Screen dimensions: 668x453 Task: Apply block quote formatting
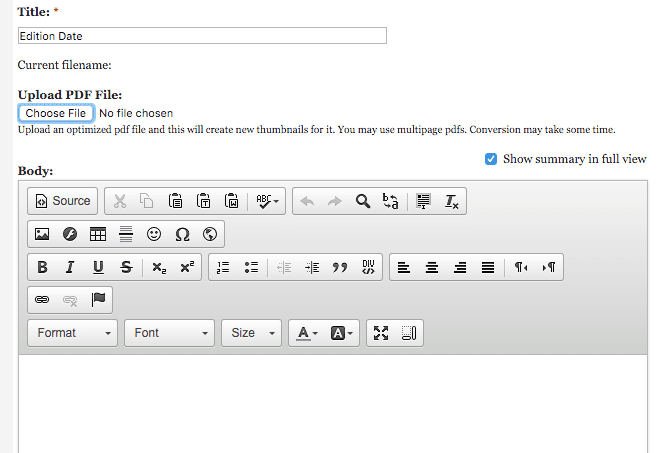tap(340, 267)
